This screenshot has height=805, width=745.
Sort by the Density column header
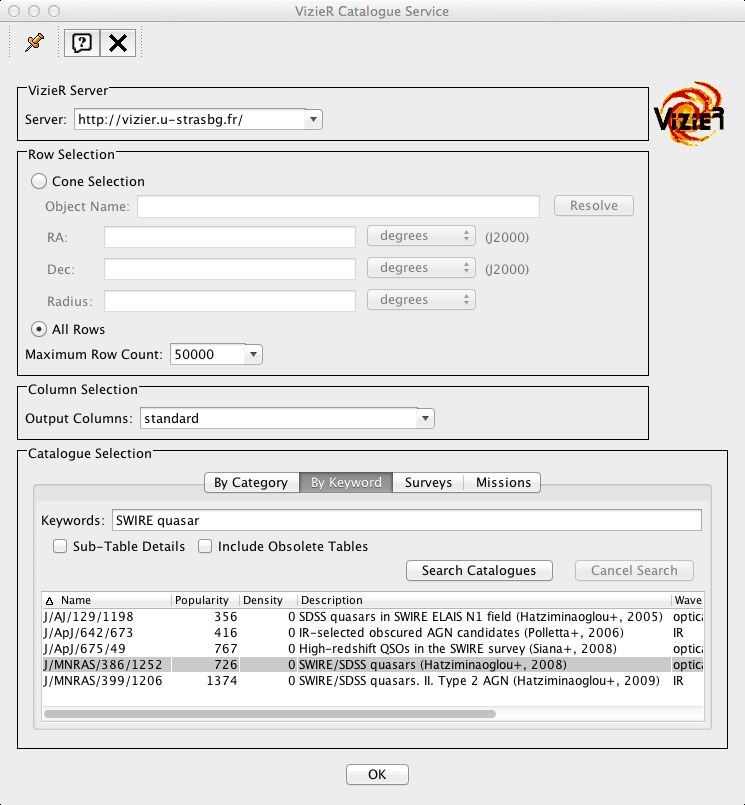click(x=269, y=600)
